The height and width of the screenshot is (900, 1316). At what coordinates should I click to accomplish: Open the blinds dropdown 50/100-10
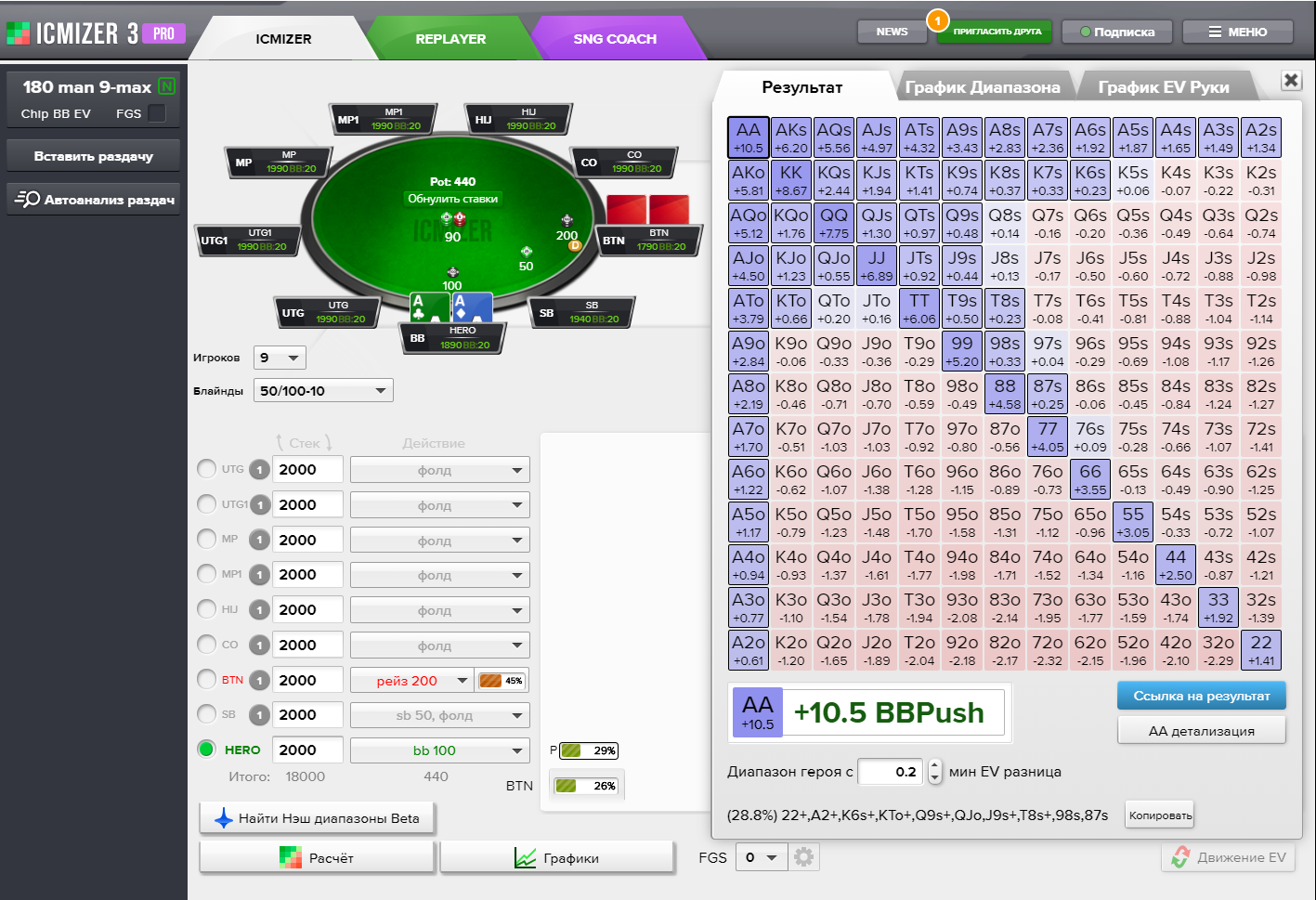point(323,391)
